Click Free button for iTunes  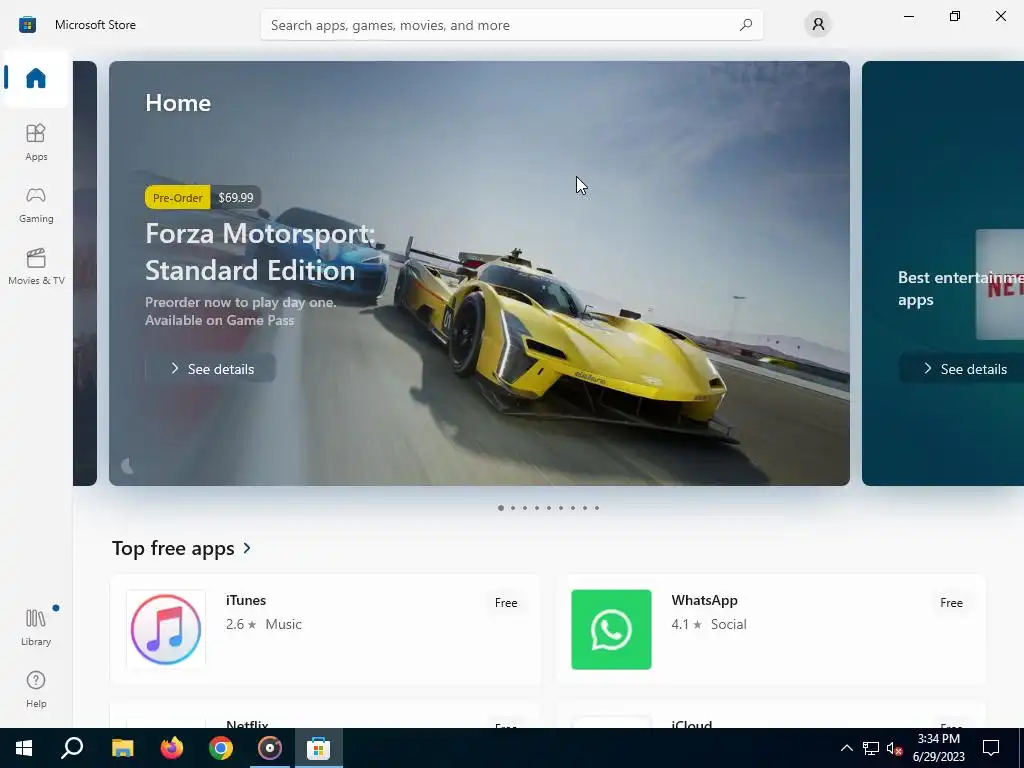[506, 603]
